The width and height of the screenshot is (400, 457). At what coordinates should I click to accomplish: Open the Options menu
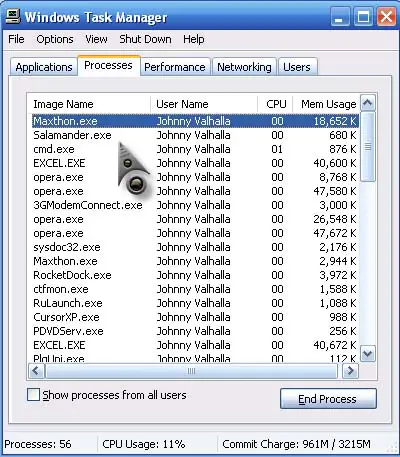coord(55,39)
